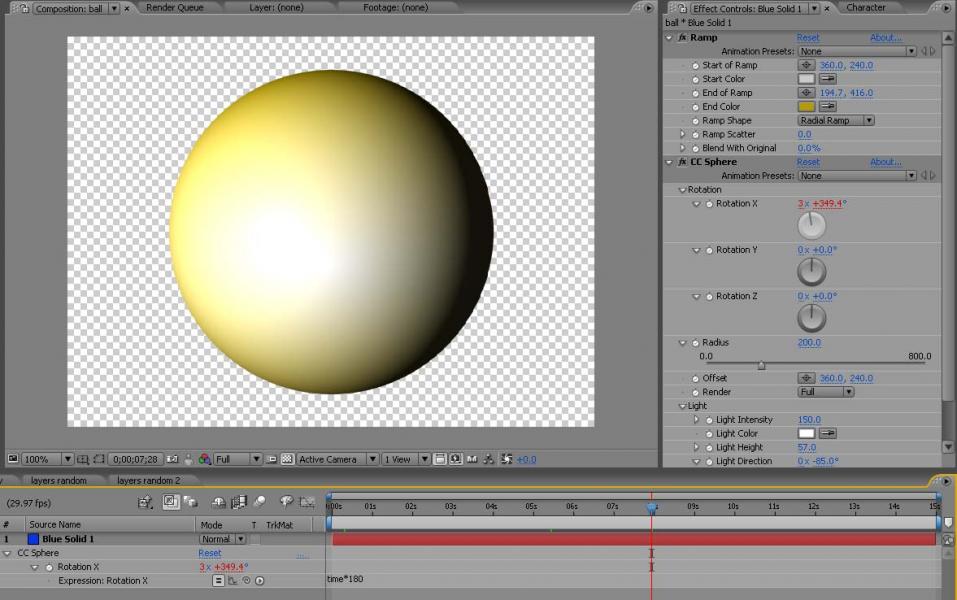The width and height of the screenshot is (957, 600).
Task: Click the current time display 0;00;07;28
Action: pos(135,460)
